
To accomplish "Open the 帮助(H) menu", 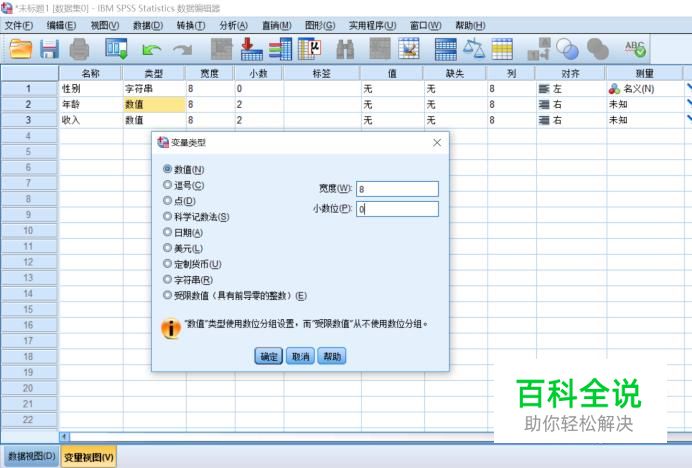I will (470, 26).
